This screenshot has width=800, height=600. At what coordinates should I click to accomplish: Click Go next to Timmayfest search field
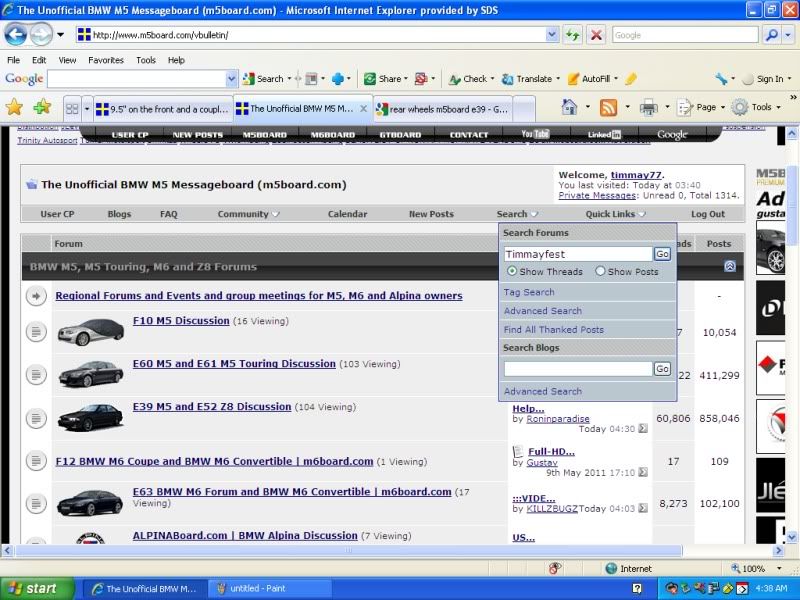(x=662, y=254)
